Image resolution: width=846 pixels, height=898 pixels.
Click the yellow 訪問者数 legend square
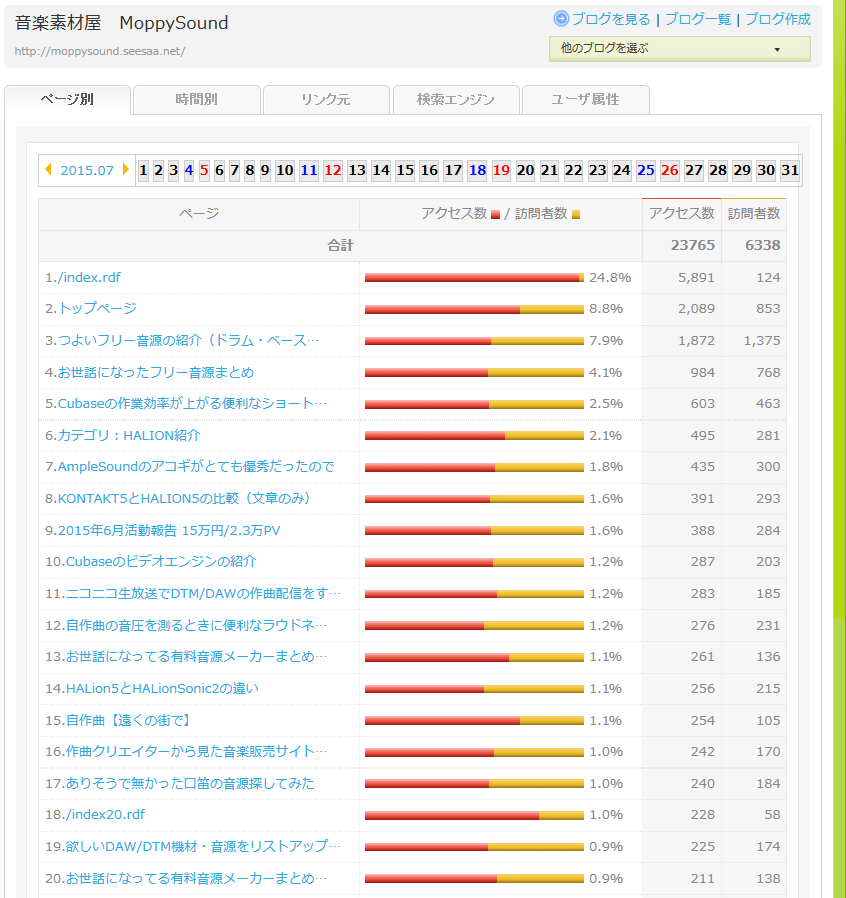pyautogui.click(x=575, y=214)
